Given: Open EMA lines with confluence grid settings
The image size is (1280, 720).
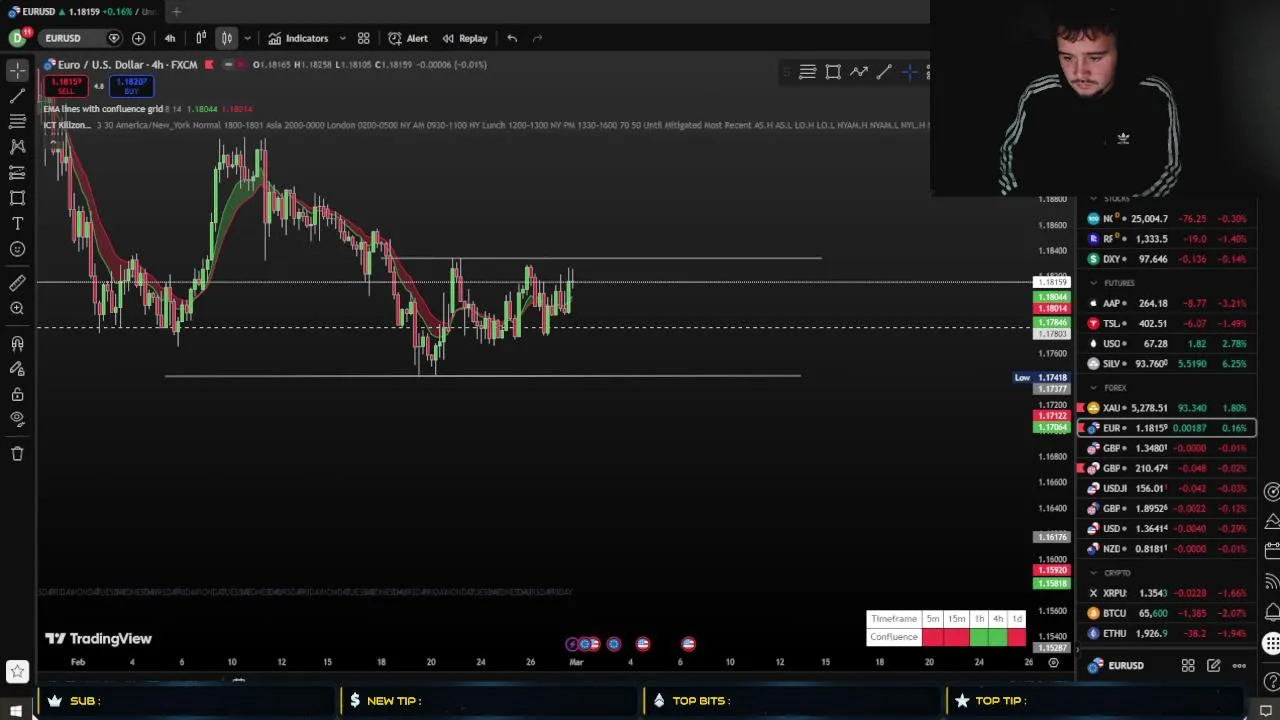Looking at the screenshot, I should tap(103, 108).
